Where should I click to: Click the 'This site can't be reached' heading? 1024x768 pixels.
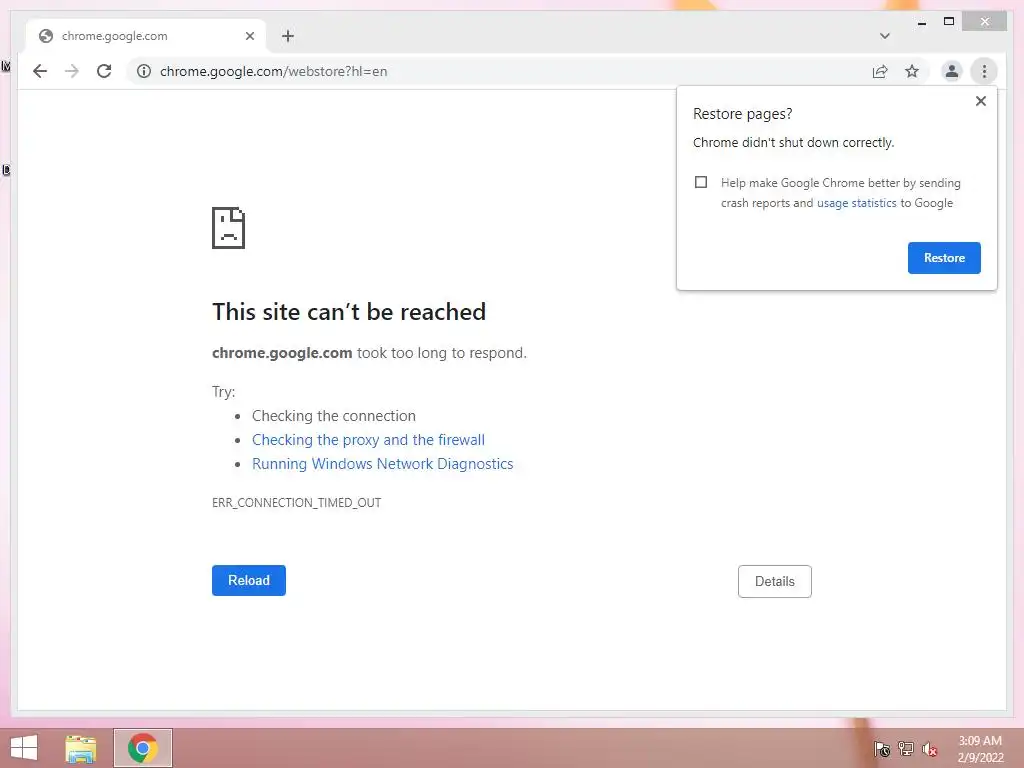pyautogui.click(x=349, y=312)
